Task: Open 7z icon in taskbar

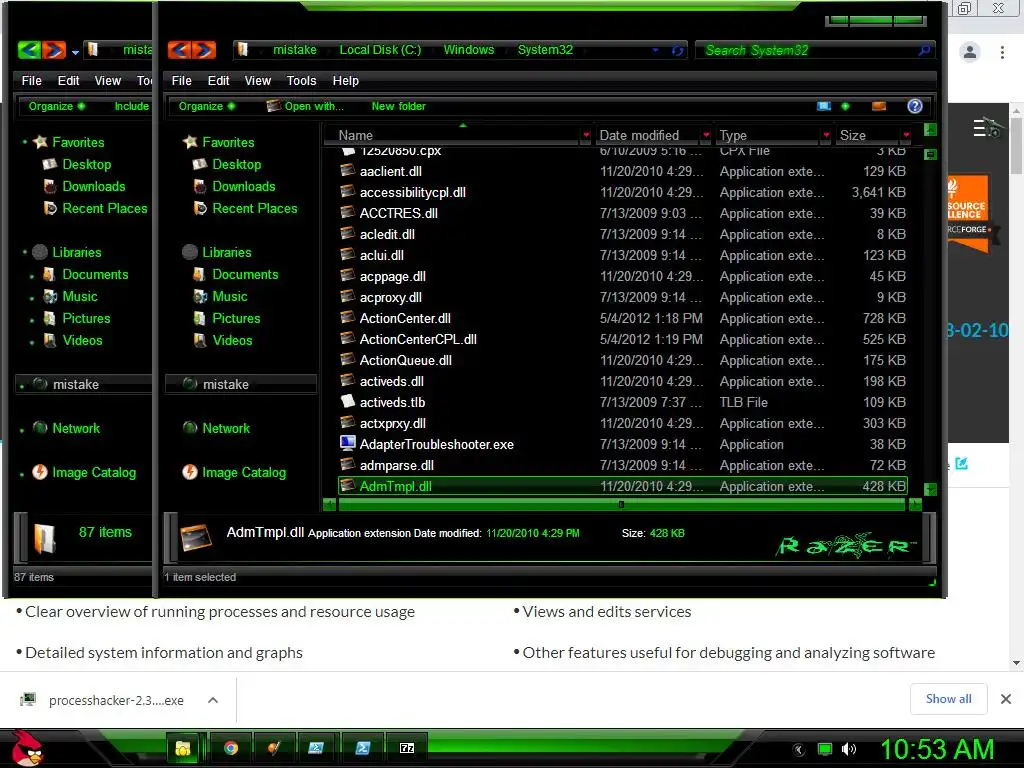Action: (406, 748)
